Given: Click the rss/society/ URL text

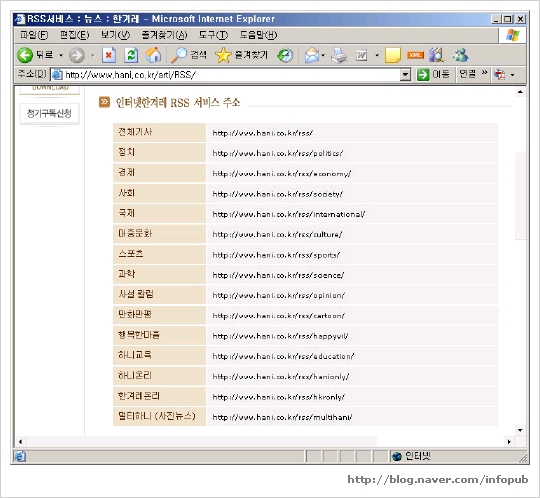Looking at the screenshot, I should coord(277,194).
